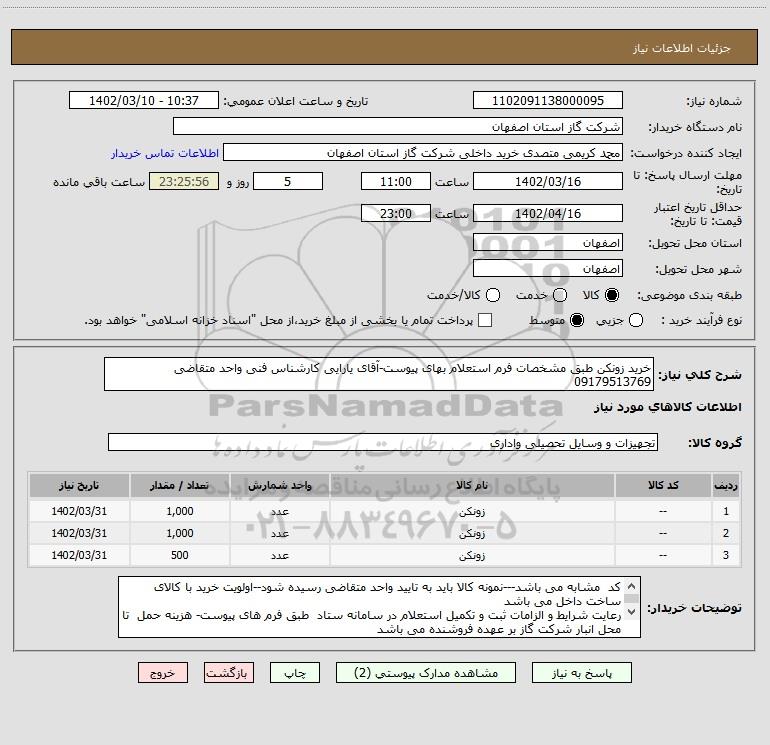Click the 'ردیف' column header
This screenshot has height=745, width=770.
pyautogui.click(x=726, y=485)
